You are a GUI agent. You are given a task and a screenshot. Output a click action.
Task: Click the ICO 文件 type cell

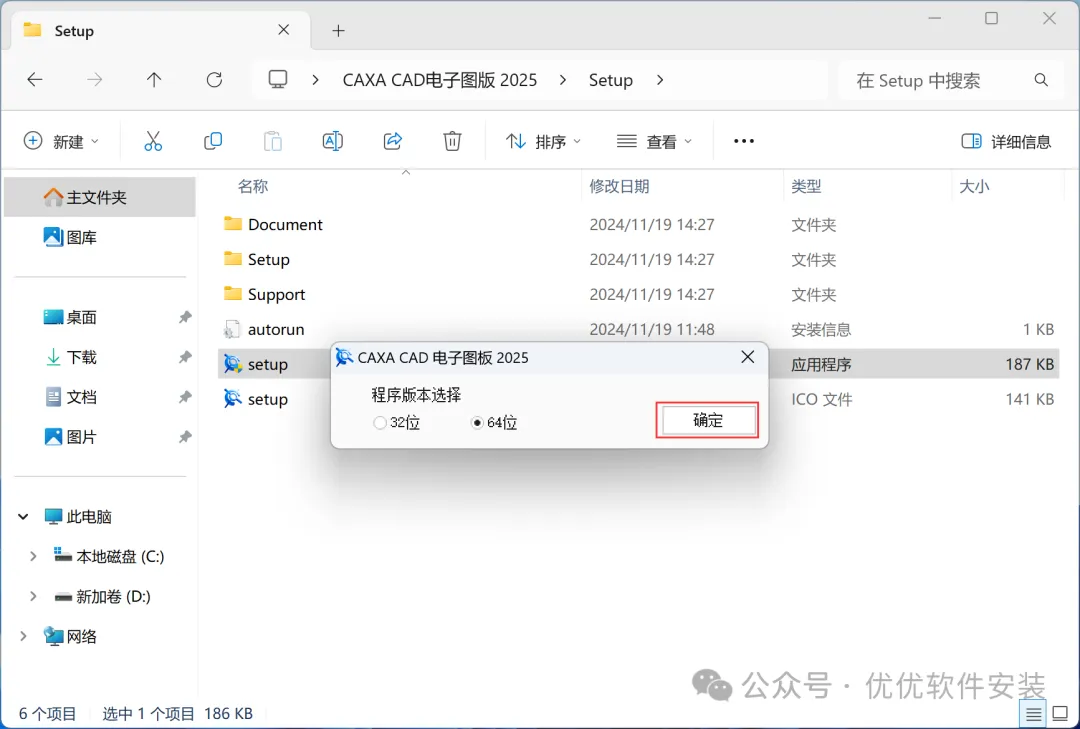[821, 399]
